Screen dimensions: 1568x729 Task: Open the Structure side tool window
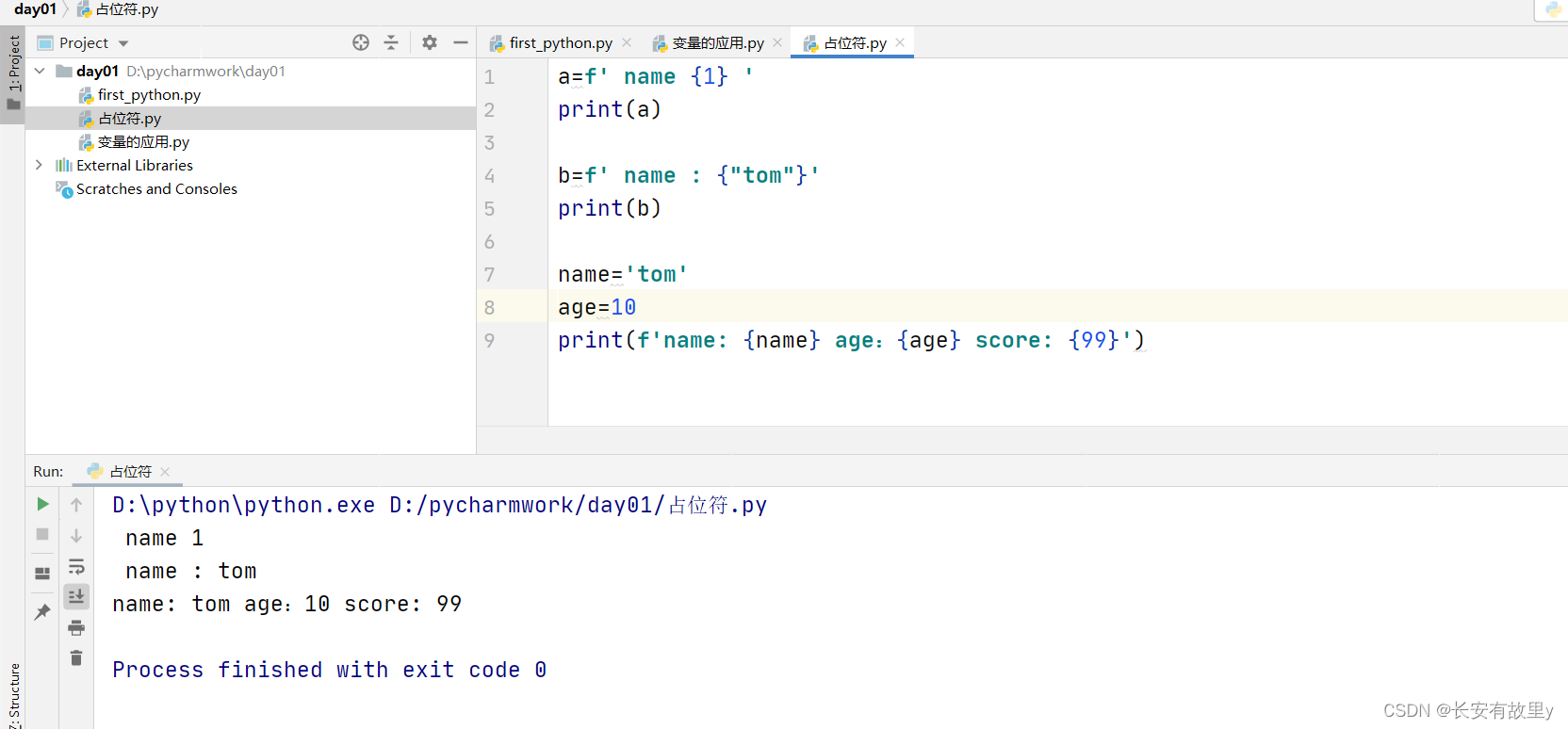point(13,695)
